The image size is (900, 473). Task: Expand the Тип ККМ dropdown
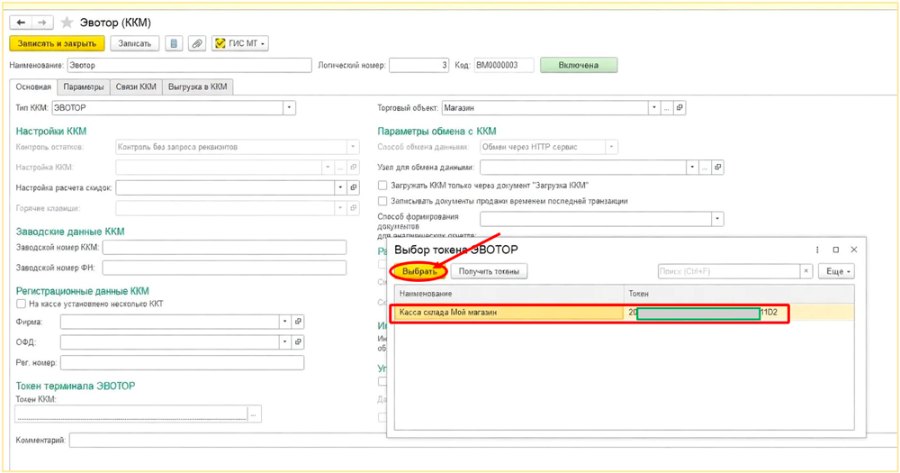pyautogui.click(x=289, y=107)
